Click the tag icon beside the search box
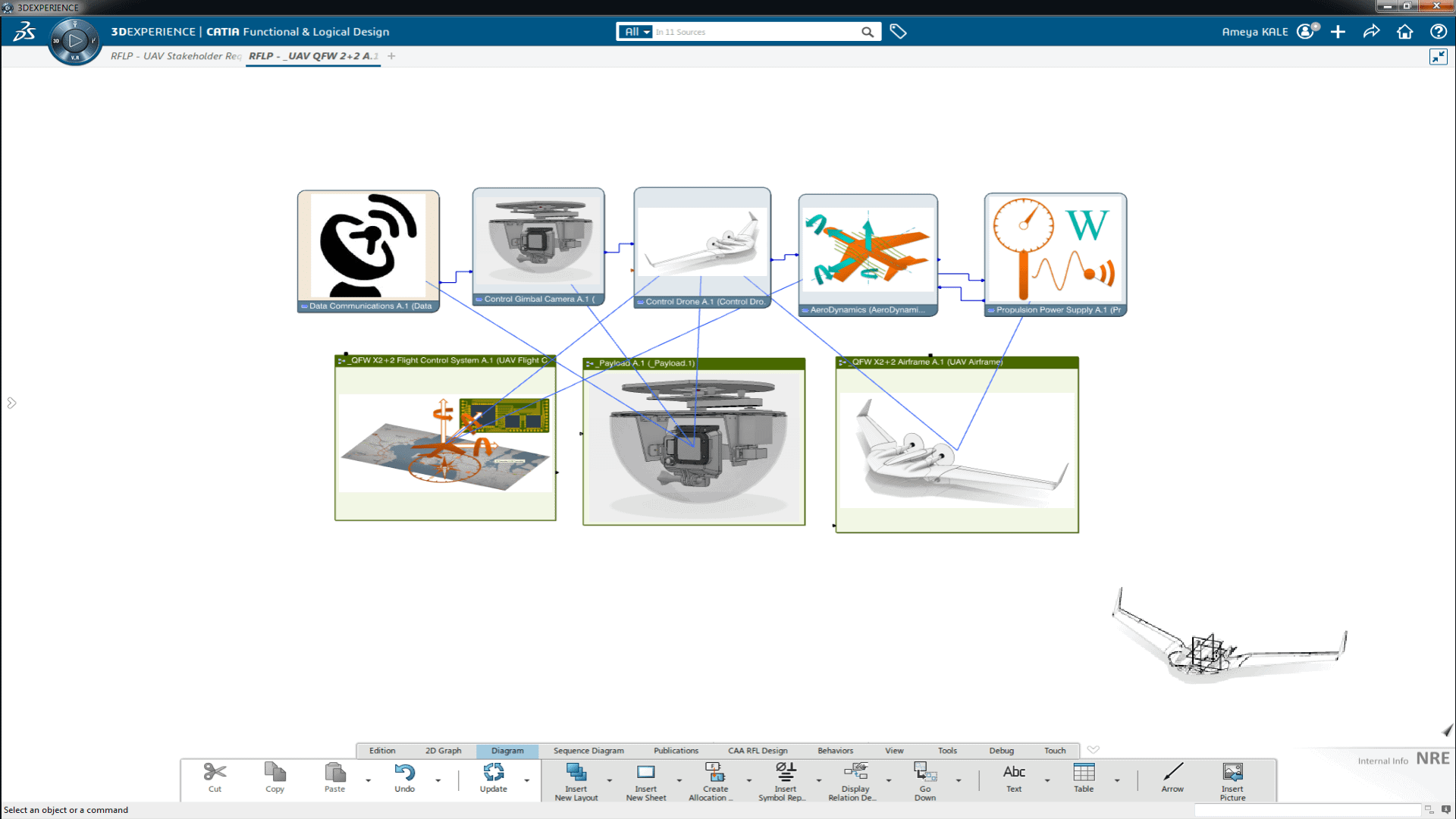The image size is (1456, 819). pyautogui.click(x=898, y=32)
